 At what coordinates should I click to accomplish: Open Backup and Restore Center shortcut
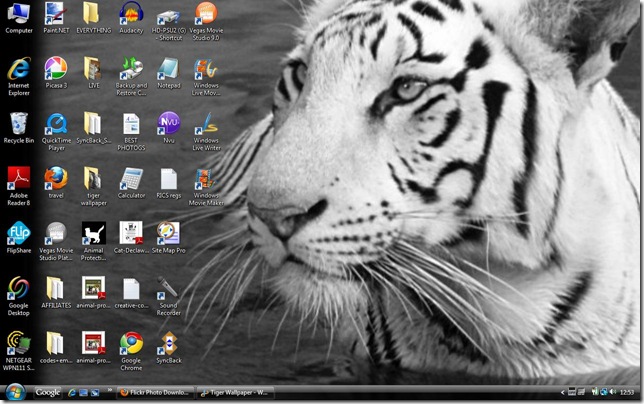tap(131, 76)
